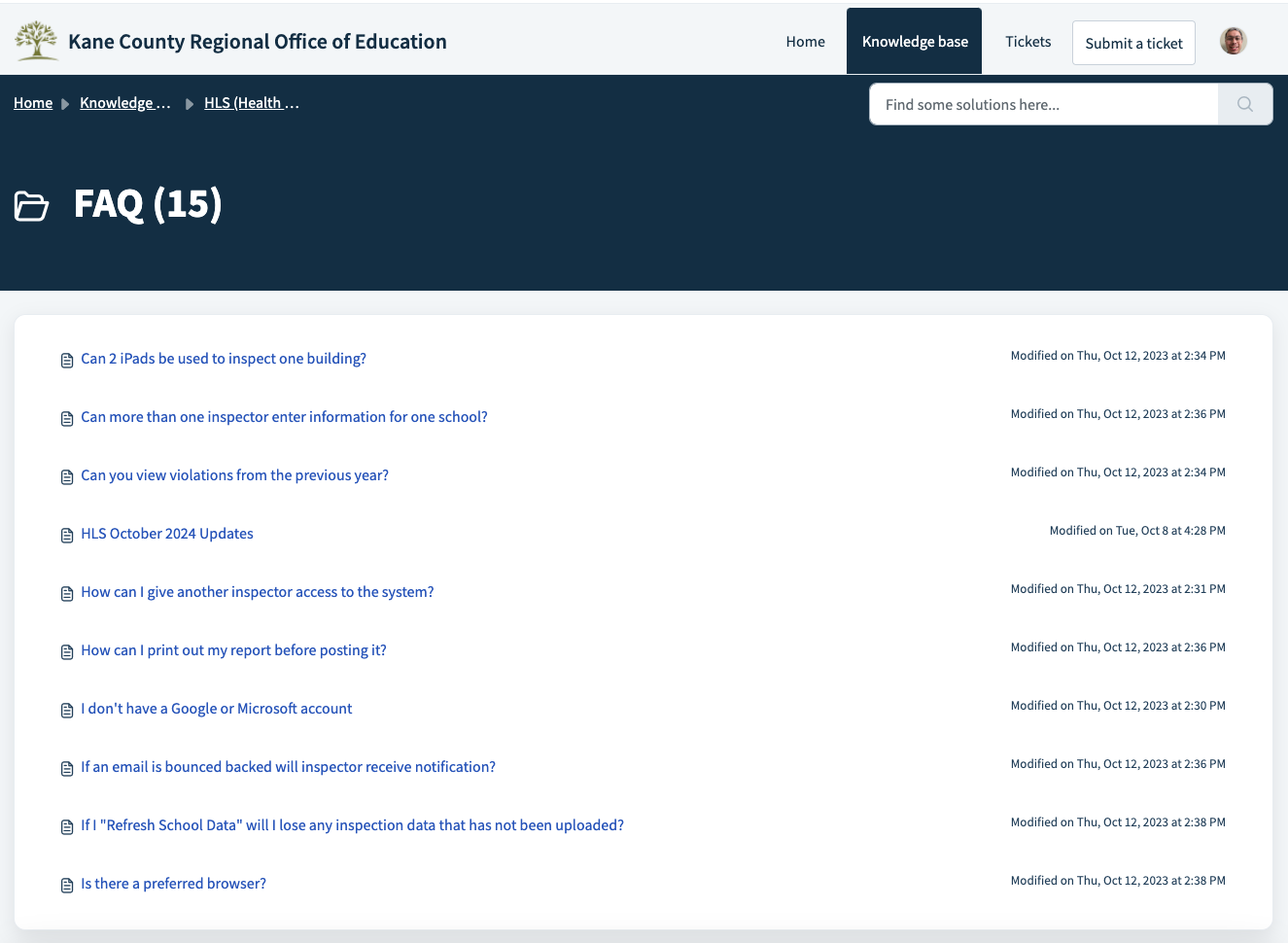Image resolution: width=1288 pixels, height=943 pixels.
Task: Open the HLS October 2024 Updates article
Action: (167, 534)
